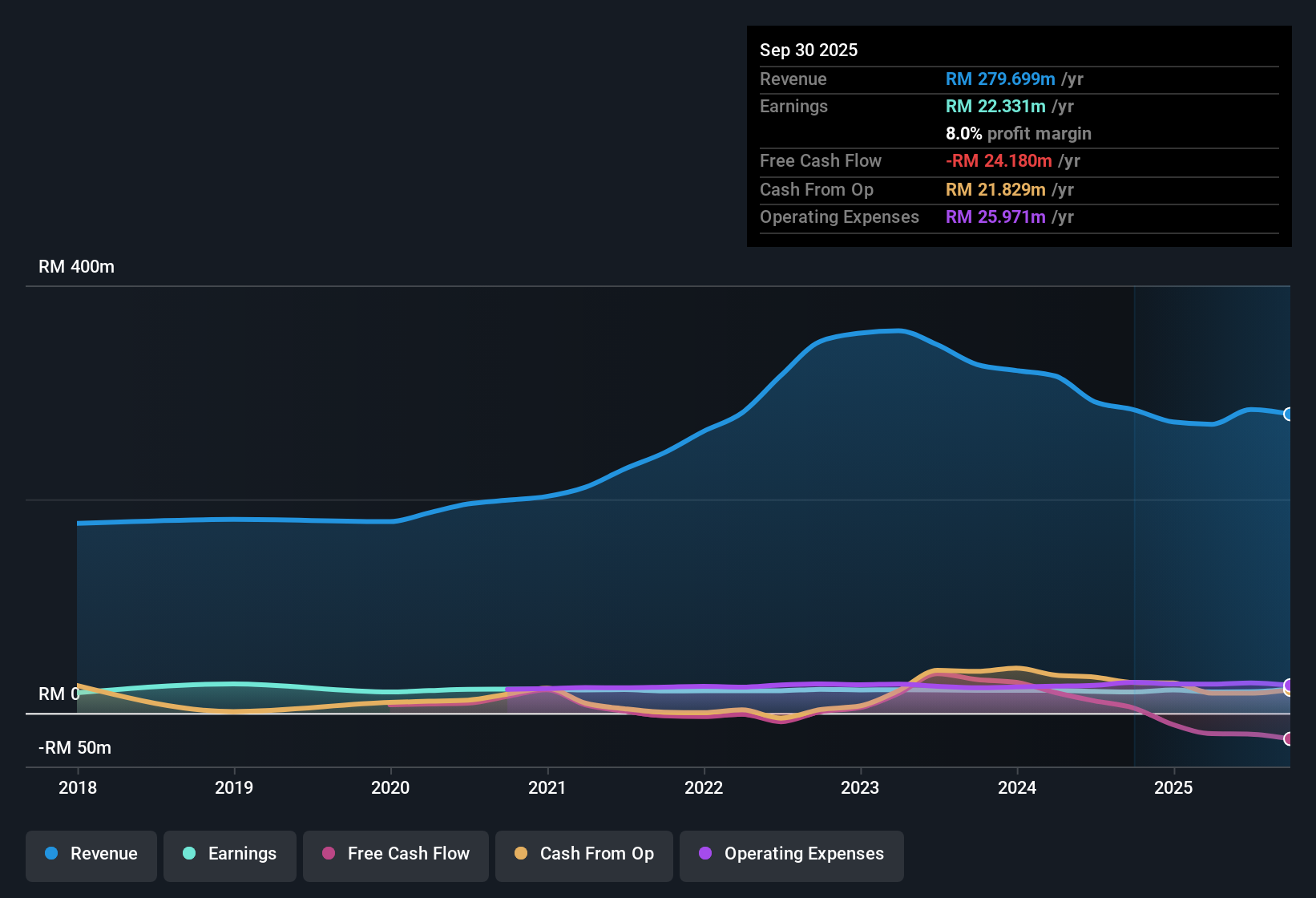Viewport: 1316px width, 898px height.
Task: Select the Operating Expenses purple dot
Action: pos(704,854)
